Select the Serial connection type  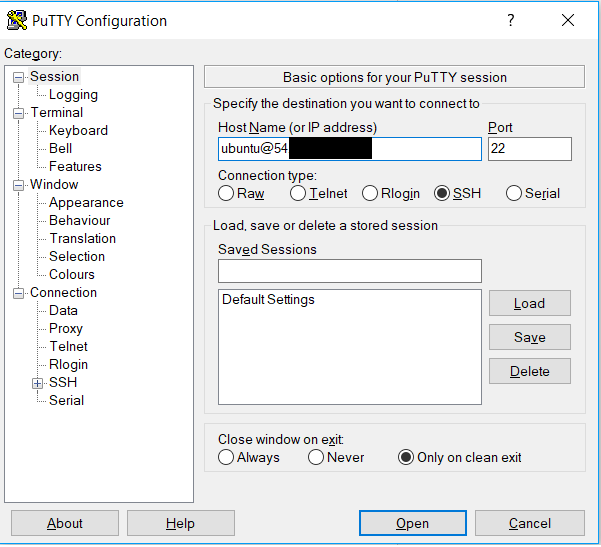click(514, 193)
